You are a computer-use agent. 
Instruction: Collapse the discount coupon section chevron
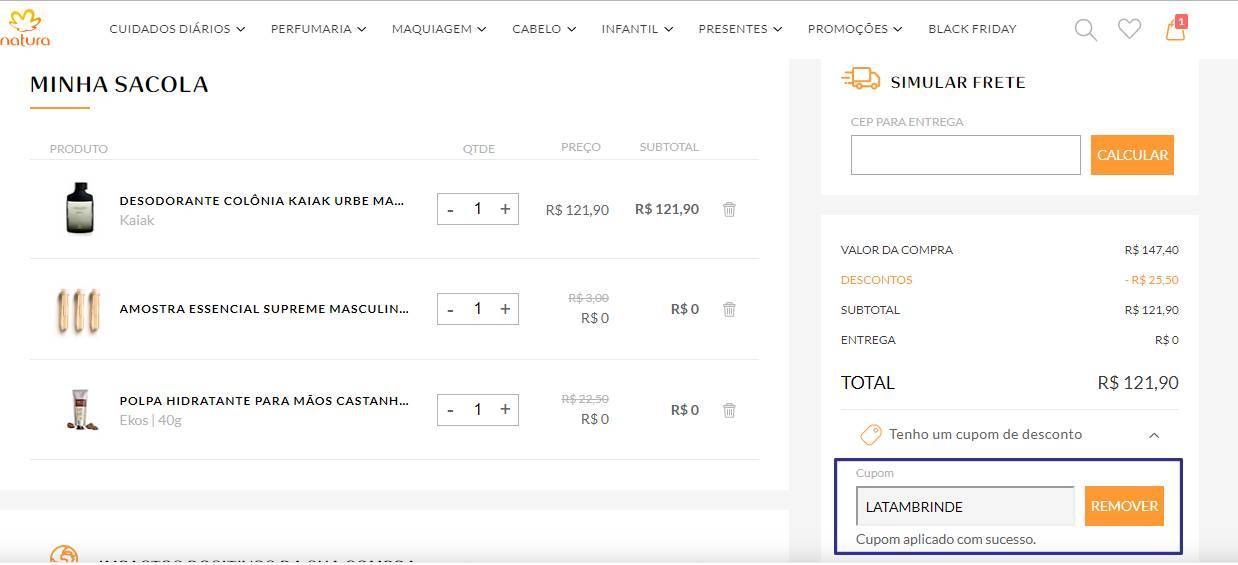tap(1154, 435)
